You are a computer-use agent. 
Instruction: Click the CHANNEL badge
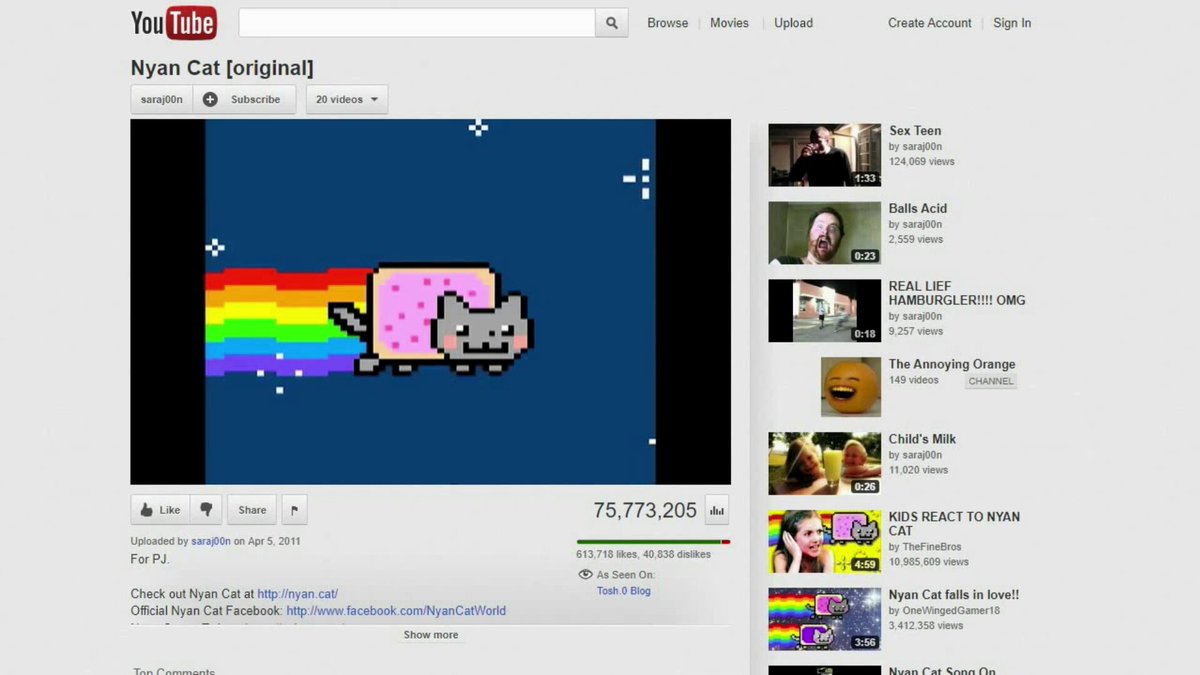991,381
